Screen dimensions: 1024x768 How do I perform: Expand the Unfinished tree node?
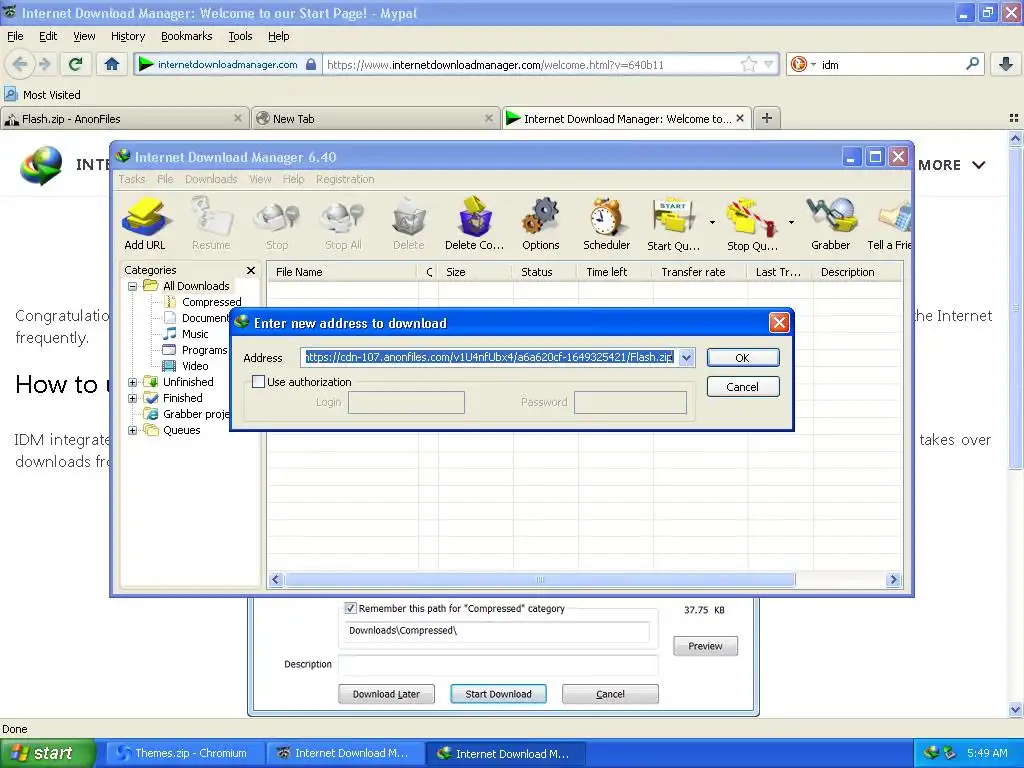point(133,382)
